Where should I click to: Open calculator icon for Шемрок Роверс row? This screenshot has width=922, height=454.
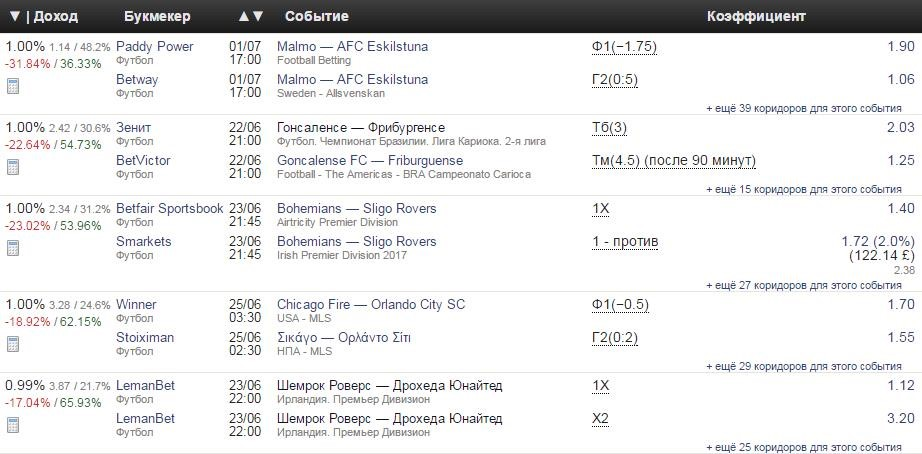(x=13, y=425)
